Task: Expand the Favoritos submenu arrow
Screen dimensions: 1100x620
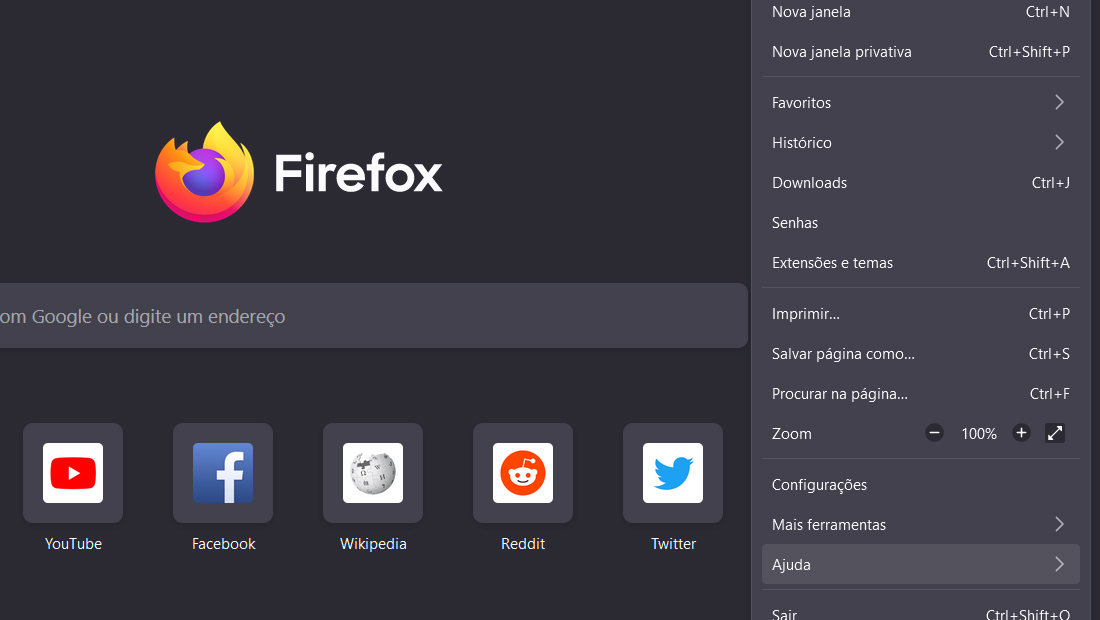Action: click(1059, 102)
